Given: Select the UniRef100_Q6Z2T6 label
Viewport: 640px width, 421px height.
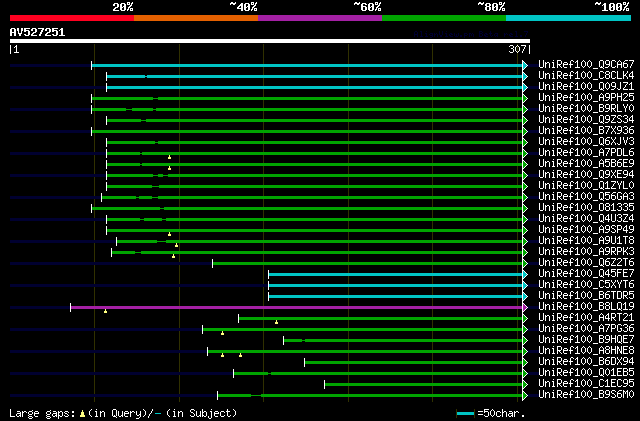Looking at the screenshot, I should click(586, 263).
